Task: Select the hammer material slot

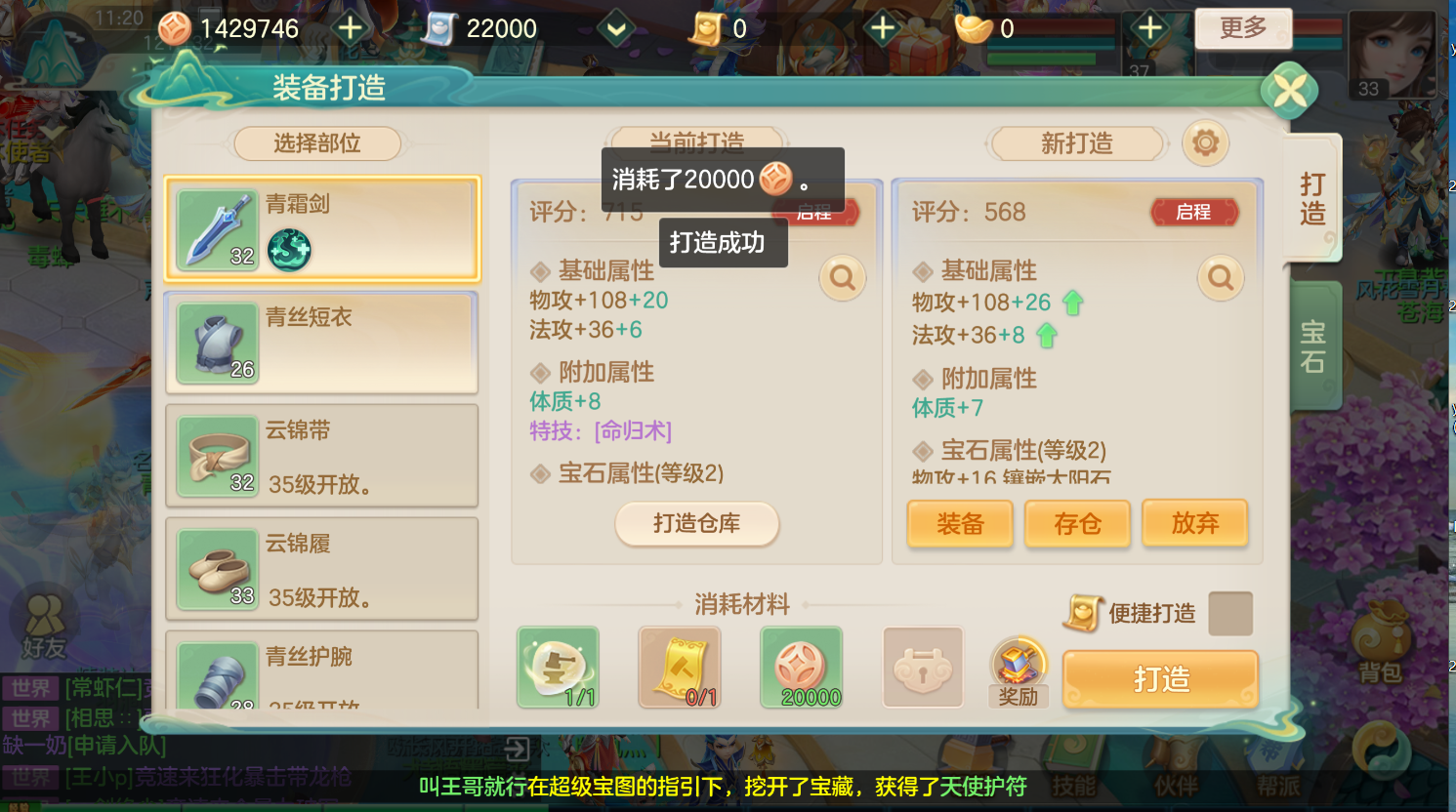Action: coord(558,668)
